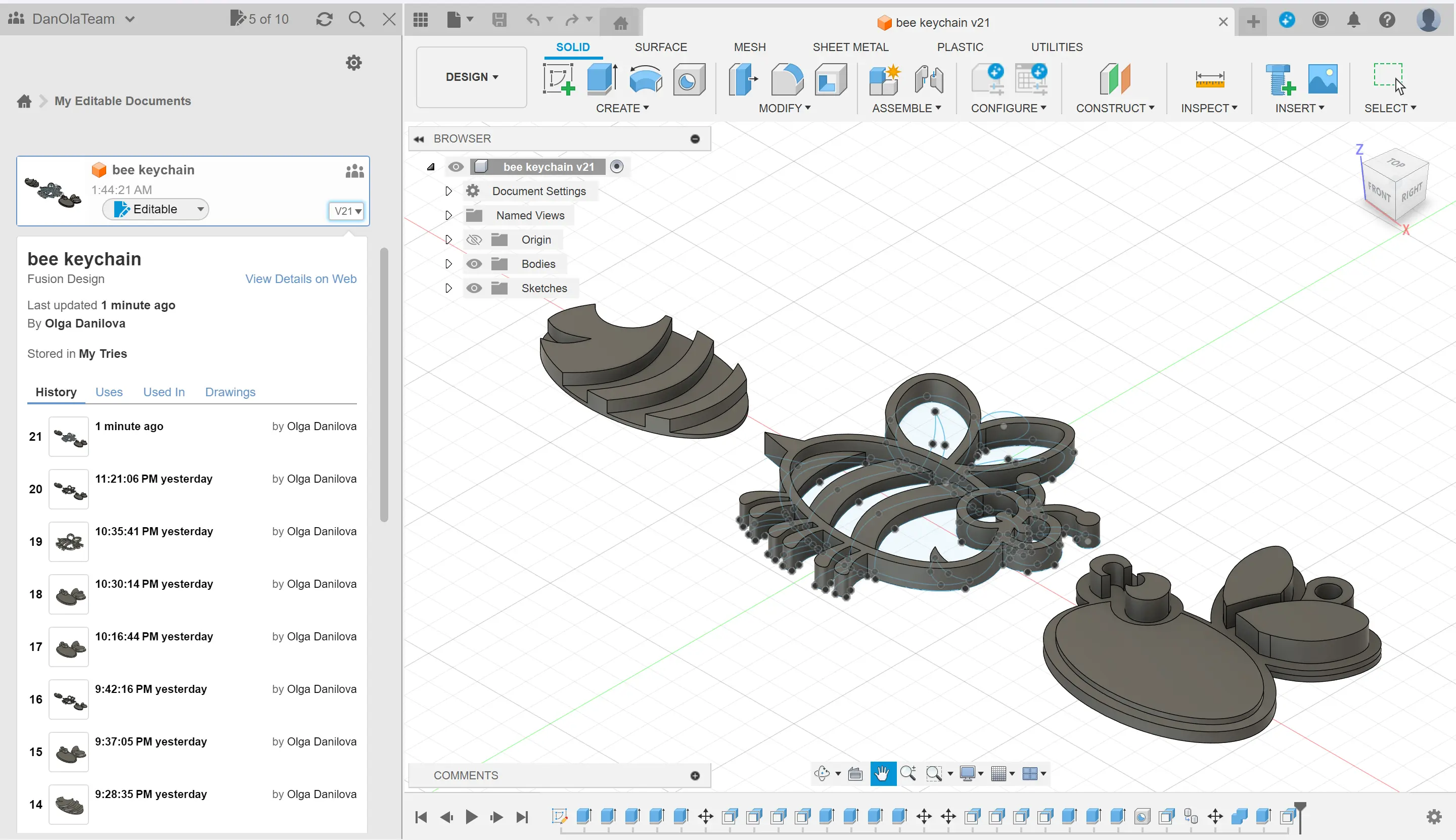Open the Editable status dropdown

155,209
